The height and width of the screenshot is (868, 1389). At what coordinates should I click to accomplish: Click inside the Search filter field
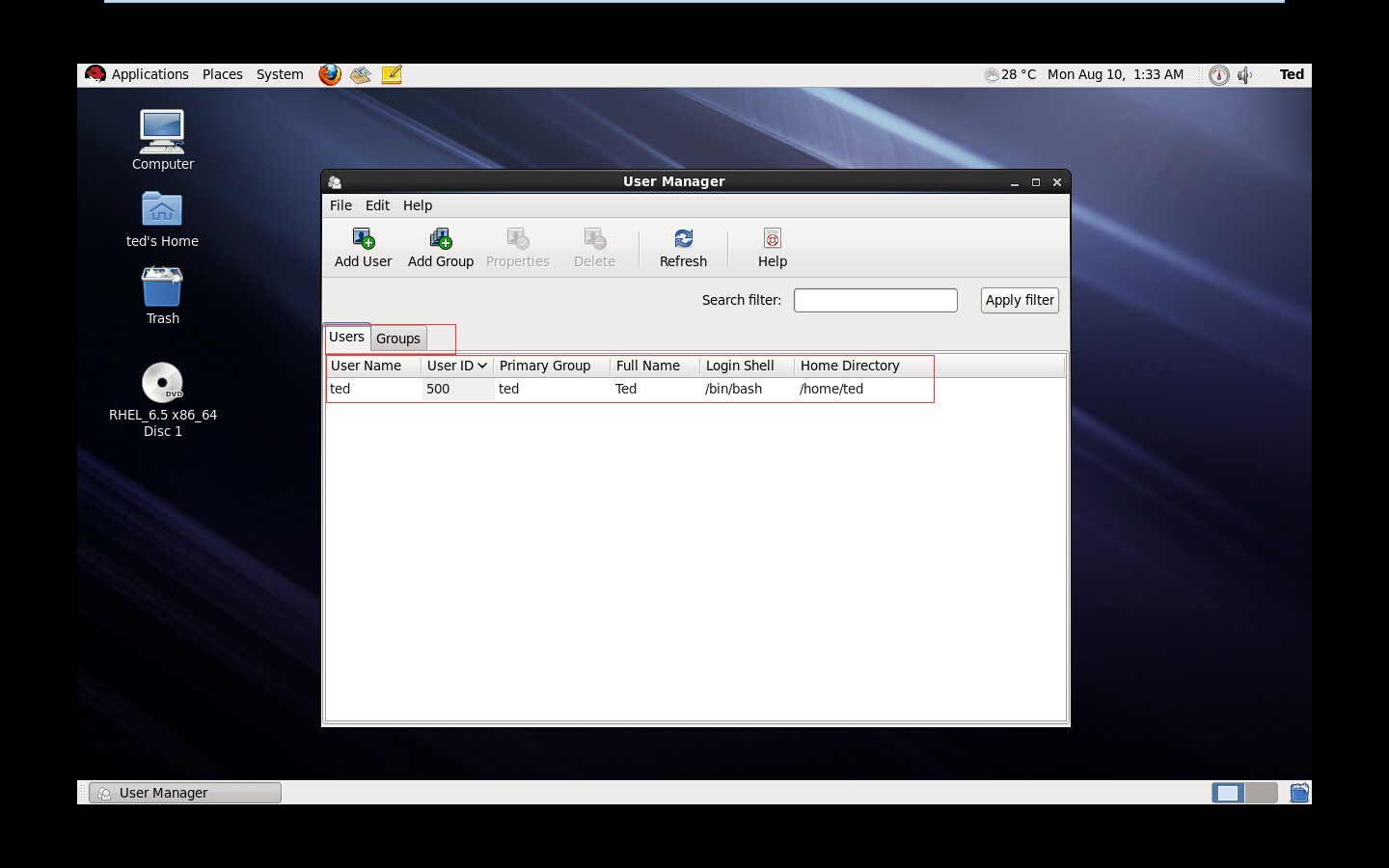pyautogui.click(x=876, y=300)
